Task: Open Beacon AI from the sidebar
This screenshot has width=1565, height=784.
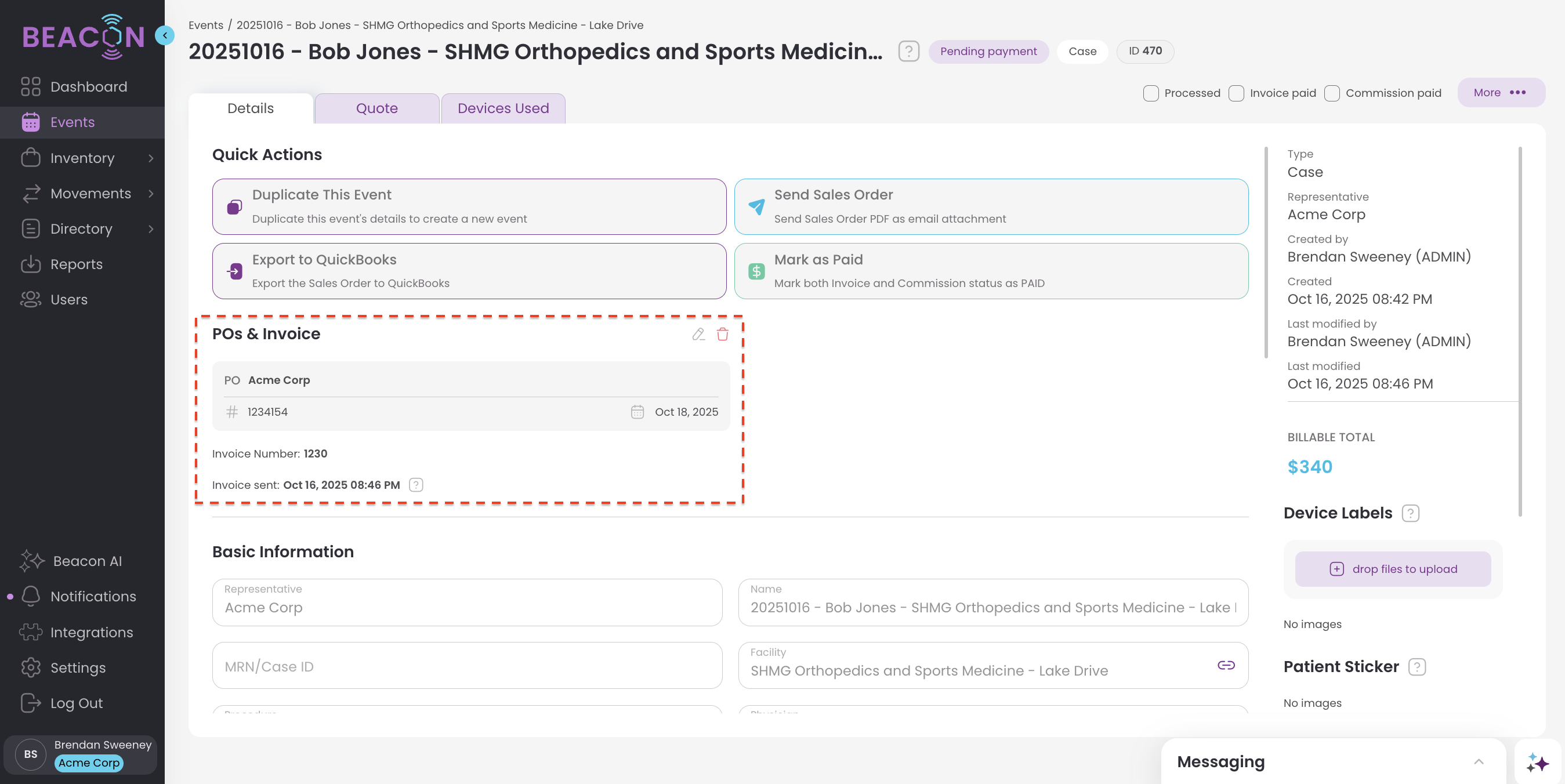Action: tap(87, 561)
